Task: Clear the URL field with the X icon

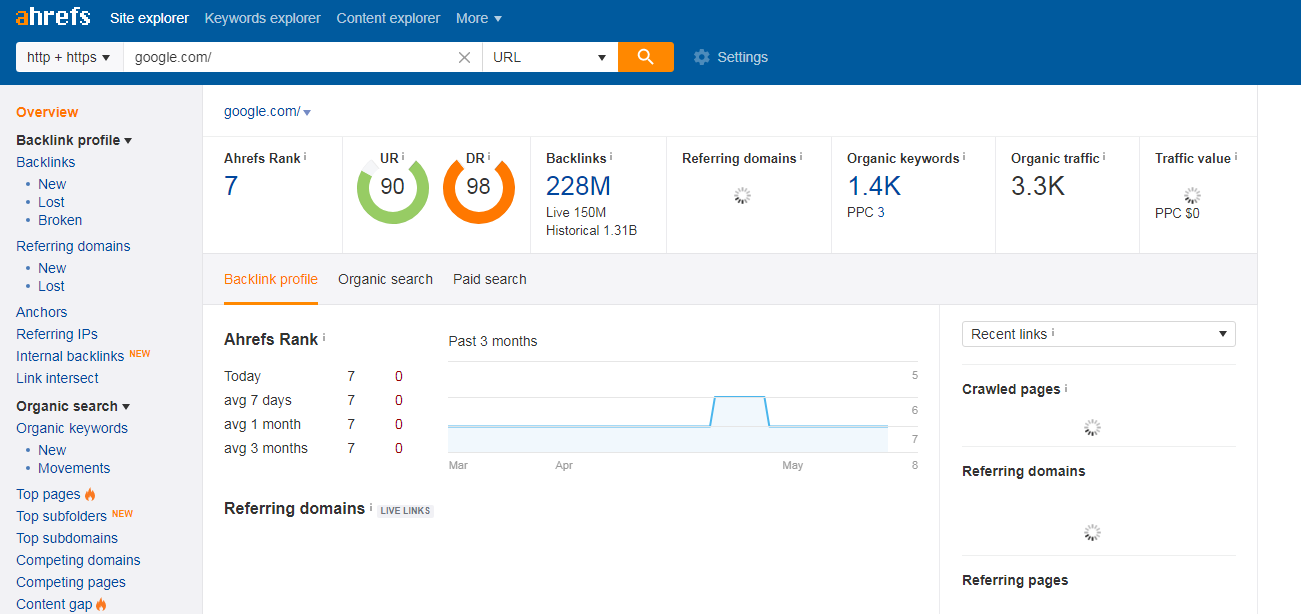Action: 464,57
